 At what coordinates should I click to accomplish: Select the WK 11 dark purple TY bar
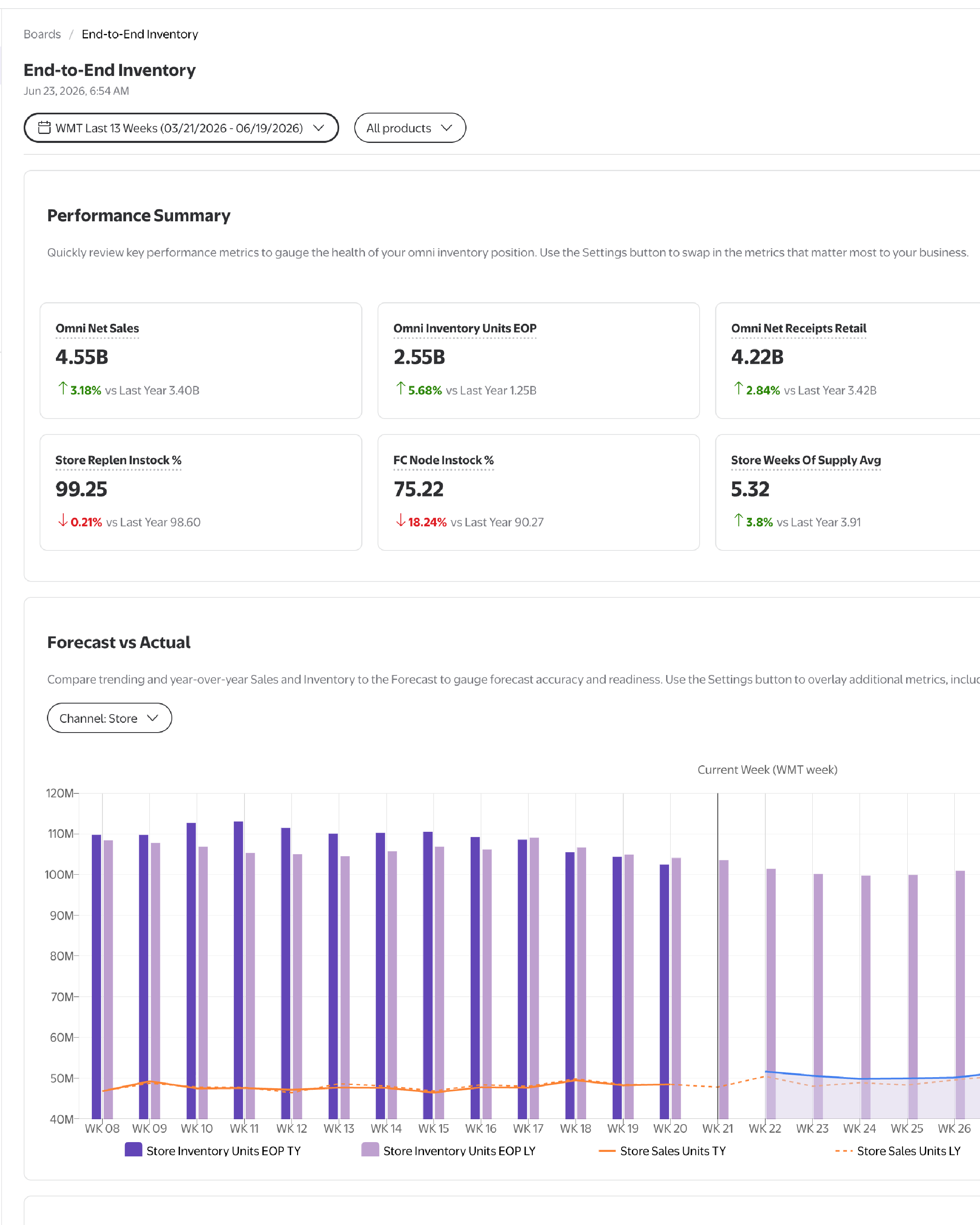[x=238, y=970]
